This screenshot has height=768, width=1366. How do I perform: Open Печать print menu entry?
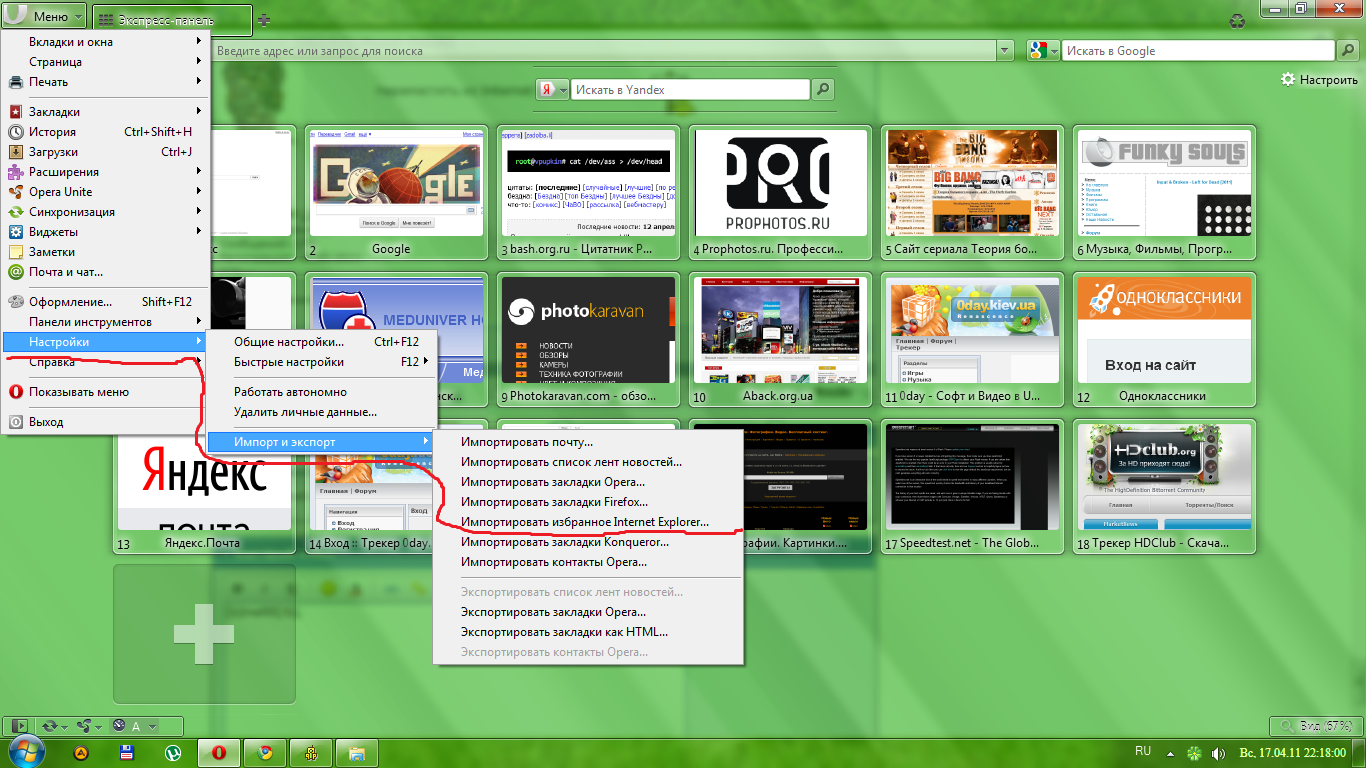pyautogui.click(x=105, y=82)
